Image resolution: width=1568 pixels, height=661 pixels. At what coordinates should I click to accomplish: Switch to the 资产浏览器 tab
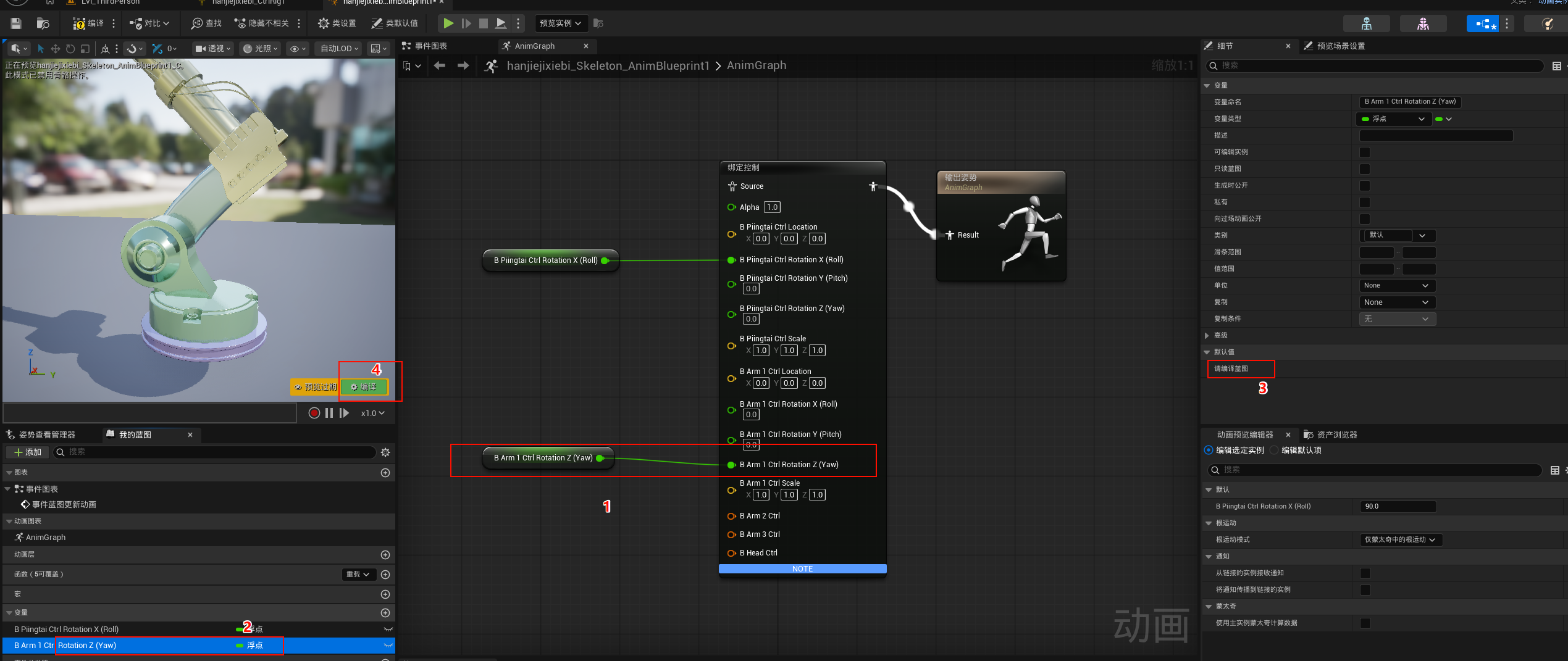tap(1330, 434)
